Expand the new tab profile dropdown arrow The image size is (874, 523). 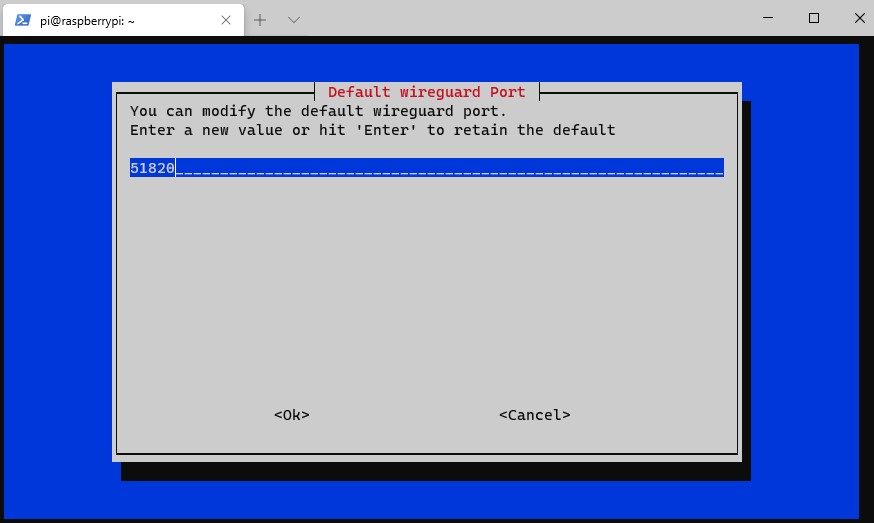pos(294,20)
